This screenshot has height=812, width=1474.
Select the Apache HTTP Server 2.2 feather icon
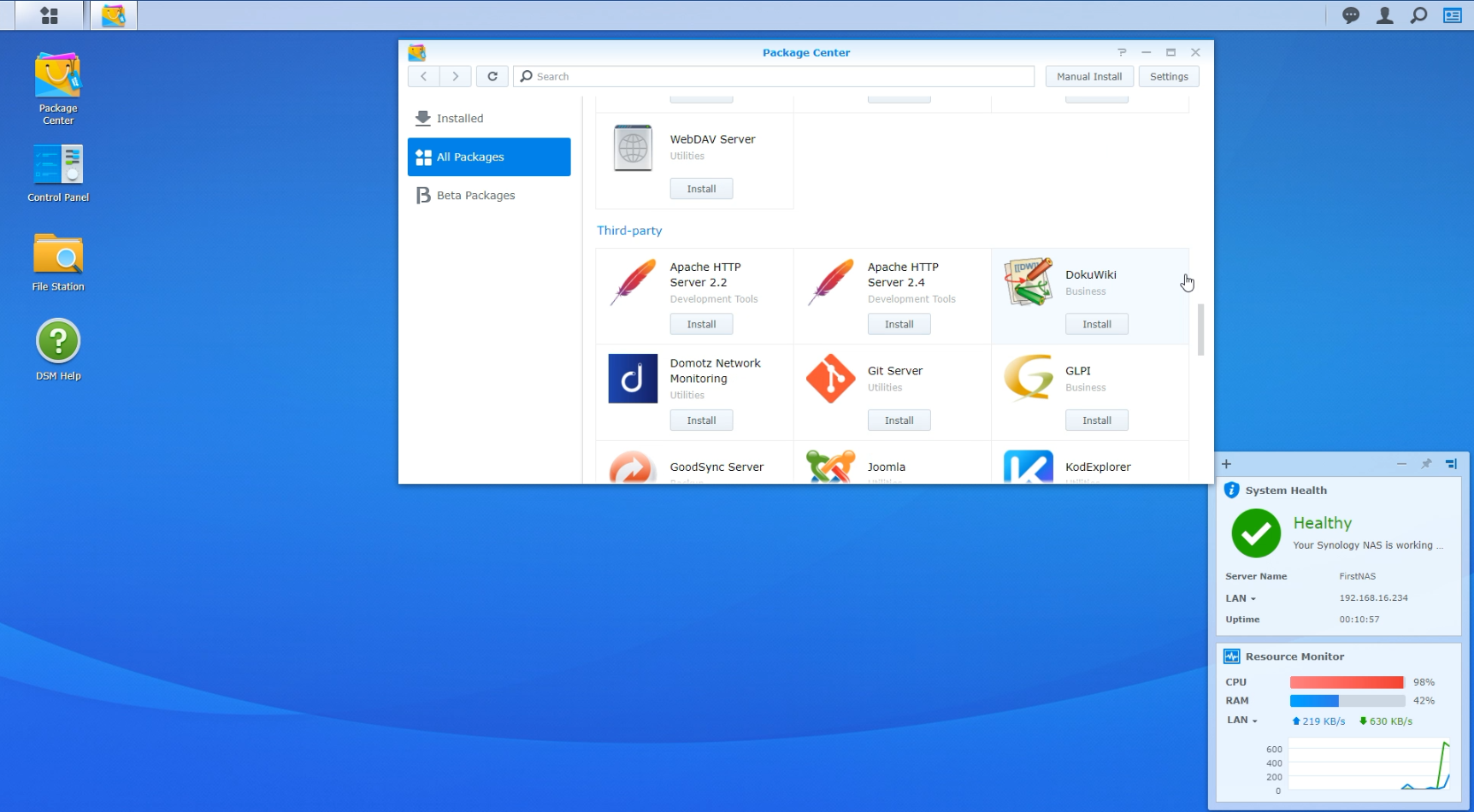tap(634, 282)
